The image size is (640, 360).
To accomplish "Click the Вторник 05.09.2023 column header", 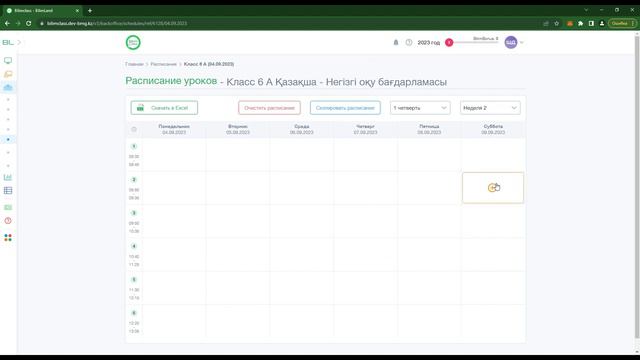I will (238, 129).
